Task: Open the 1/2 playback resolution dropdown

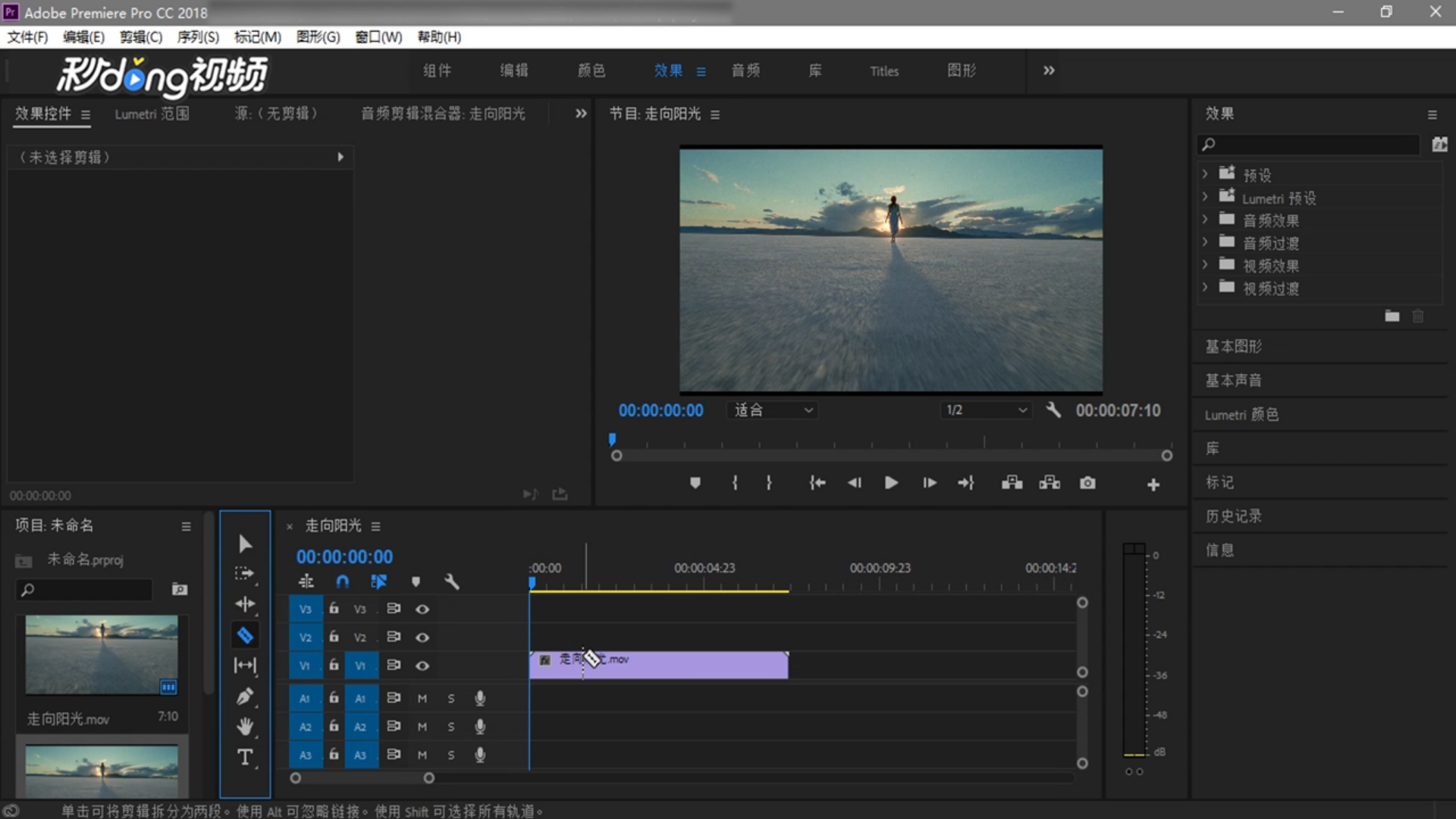Action: point(986,410)
